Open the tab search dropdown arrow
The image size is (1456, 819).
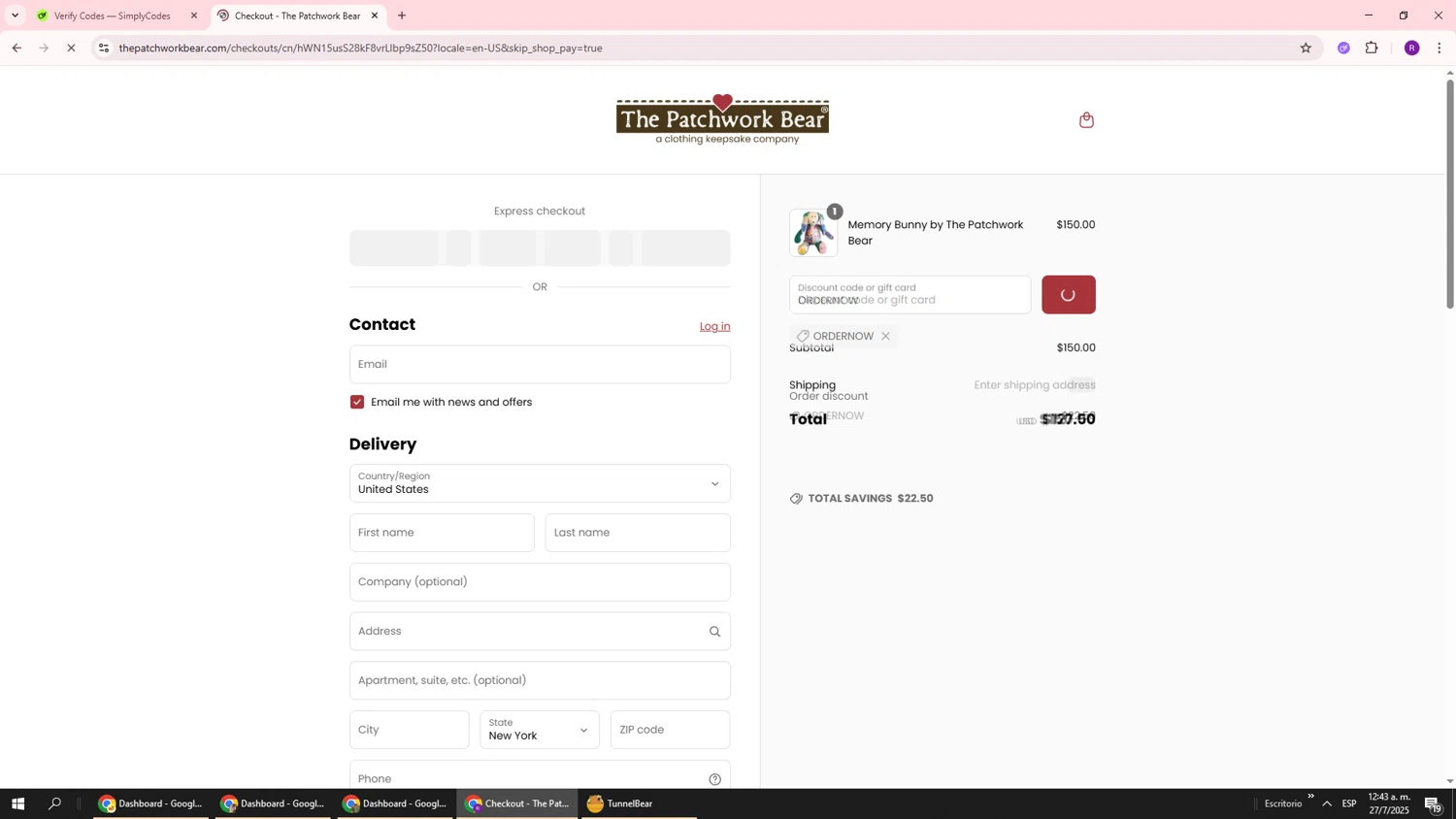point(15,16)
